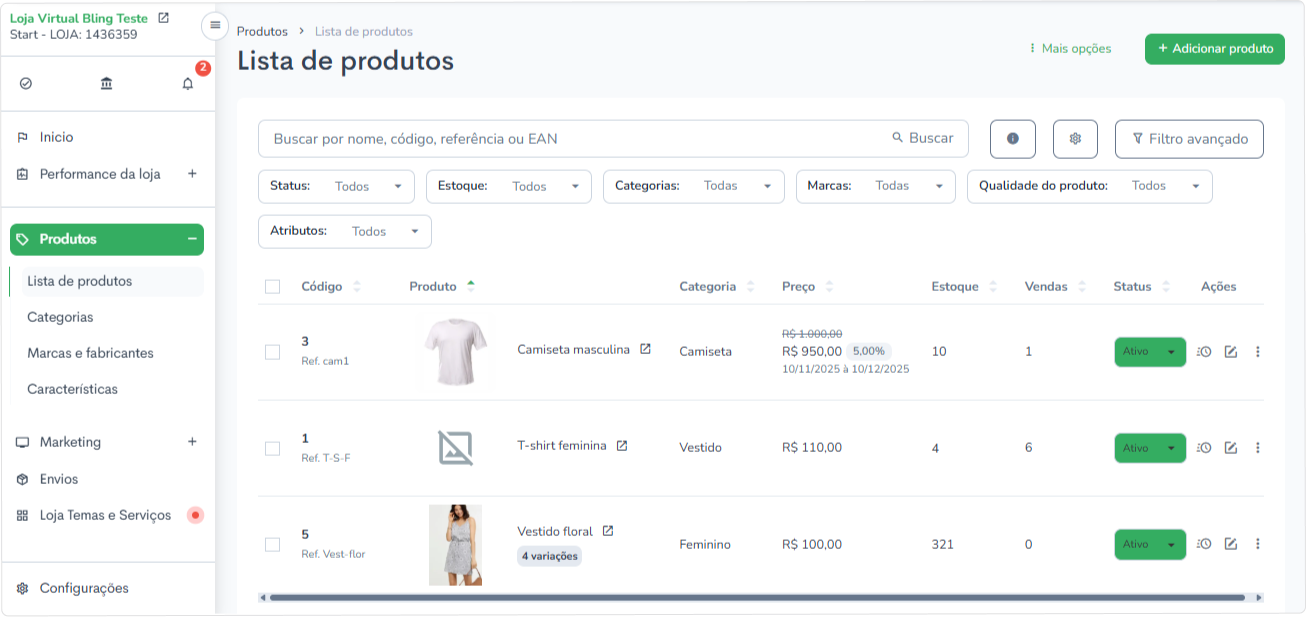Viewport: 1307px width, 617px height.
Task: Open Ativo status dropdown for Vestido floral
Action: click(1150, 544)
